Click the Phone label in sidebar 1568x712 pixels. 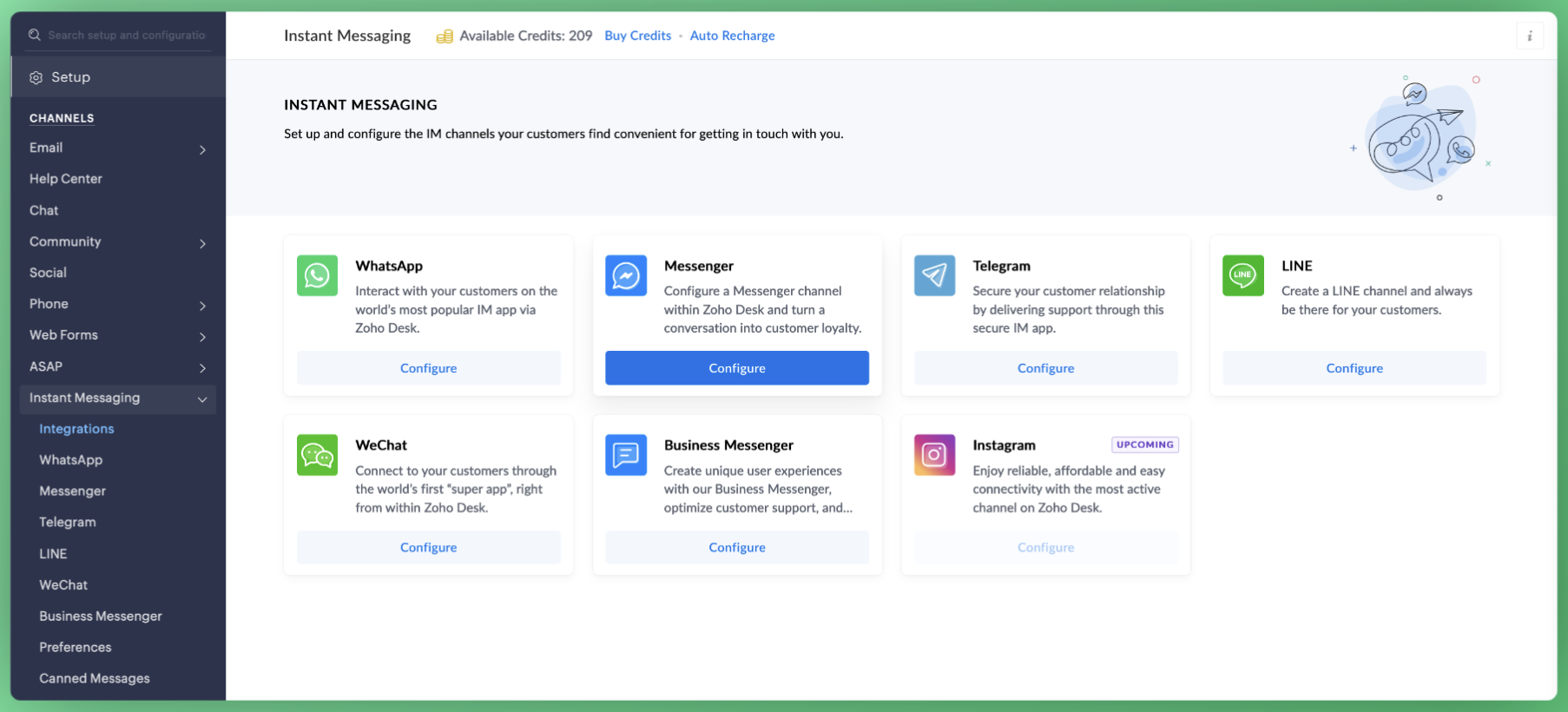(49, 304)
